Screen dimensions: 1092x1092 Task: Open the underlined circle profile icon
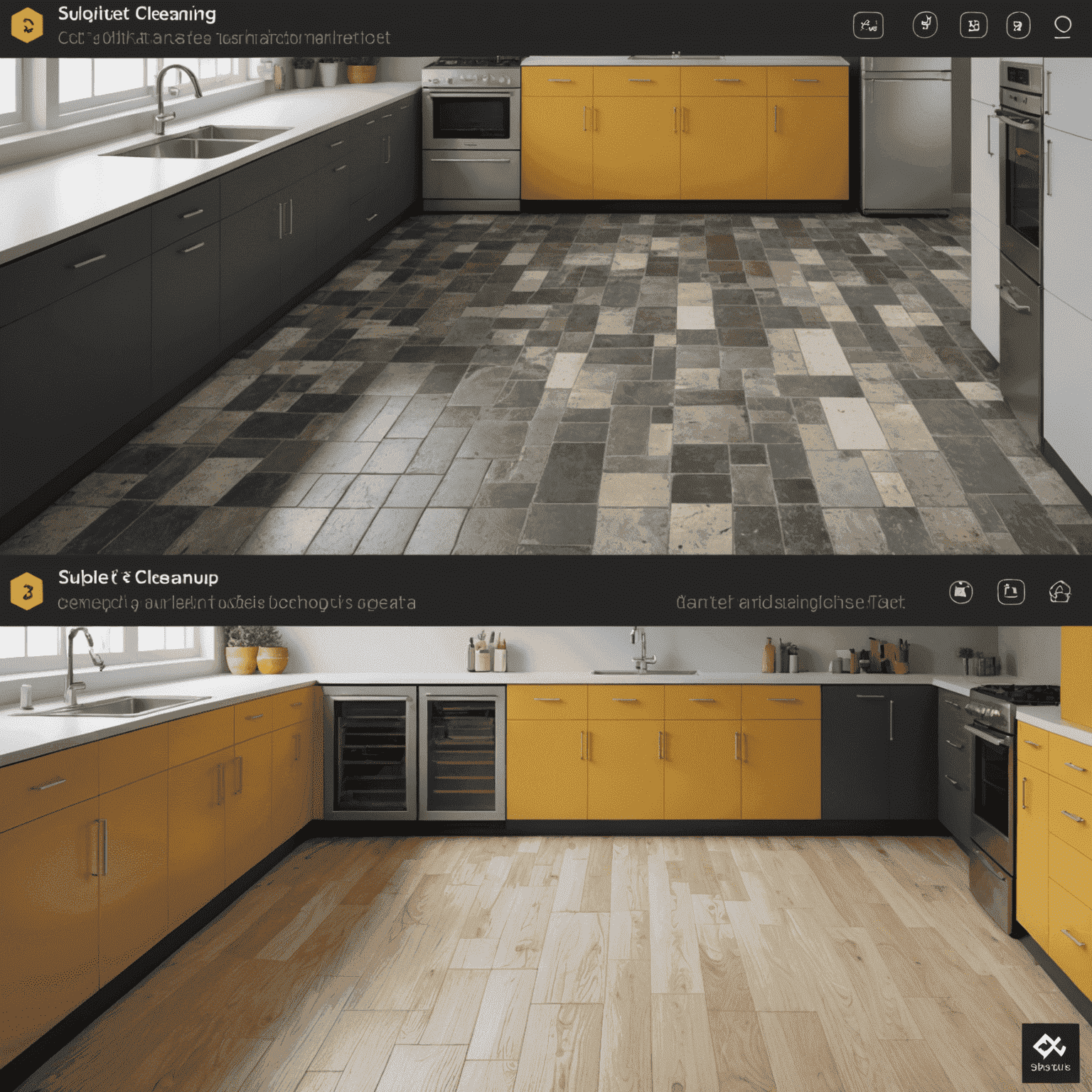point(1062,27)
